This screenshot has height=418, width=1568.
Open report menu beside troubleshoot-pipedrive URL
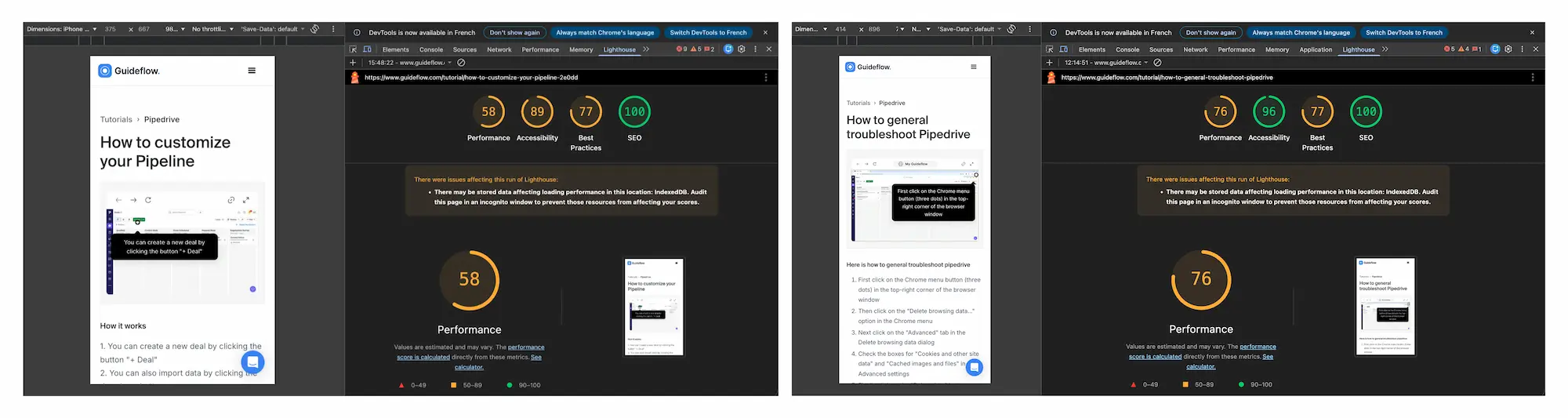pyautogui.click(x=1533, y=78)
